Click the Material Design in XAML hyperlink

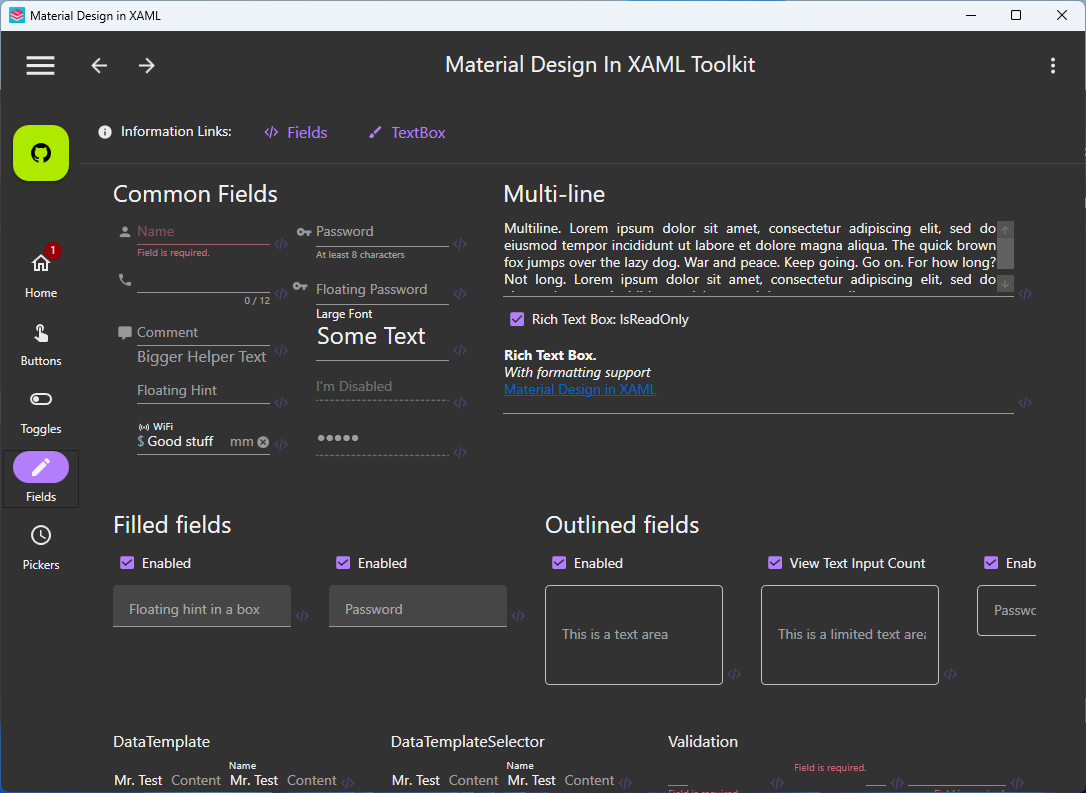(580, 389)
